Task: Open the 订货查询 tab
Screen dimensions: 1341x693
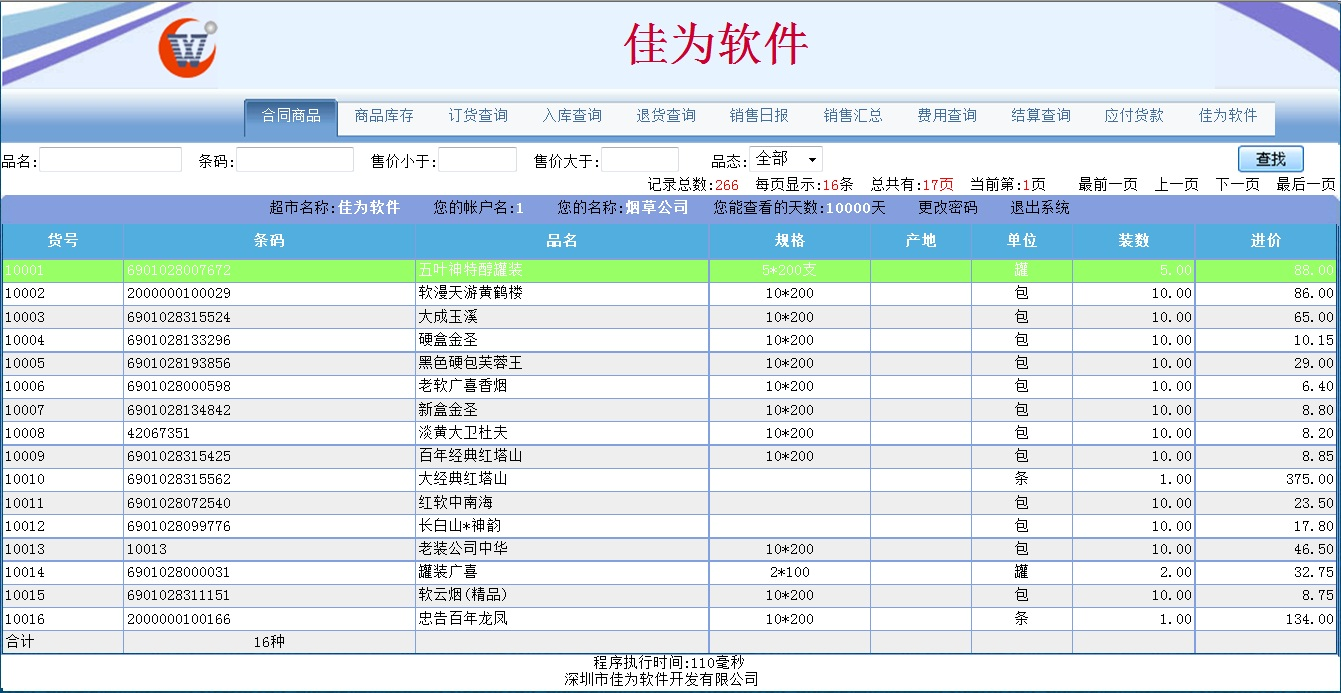Action: pos(478,116)
